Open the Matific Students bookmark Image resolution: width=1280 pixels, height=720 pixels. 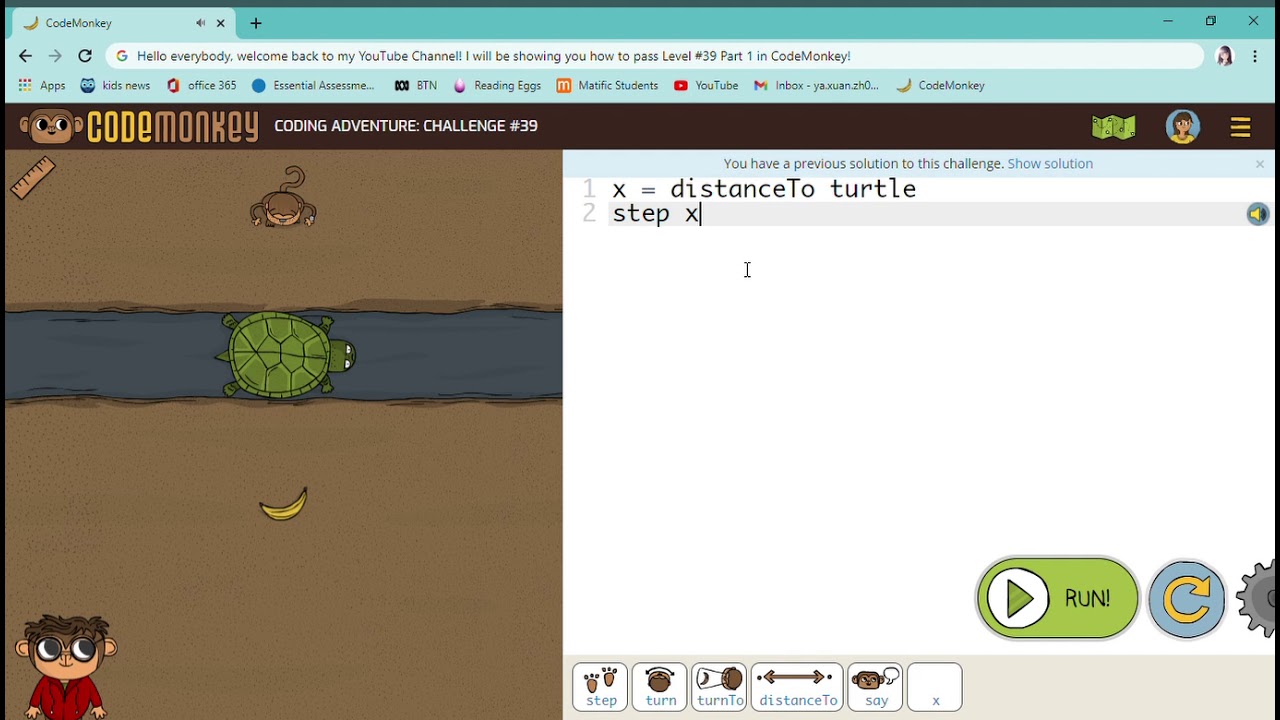(x=608, y=86)
